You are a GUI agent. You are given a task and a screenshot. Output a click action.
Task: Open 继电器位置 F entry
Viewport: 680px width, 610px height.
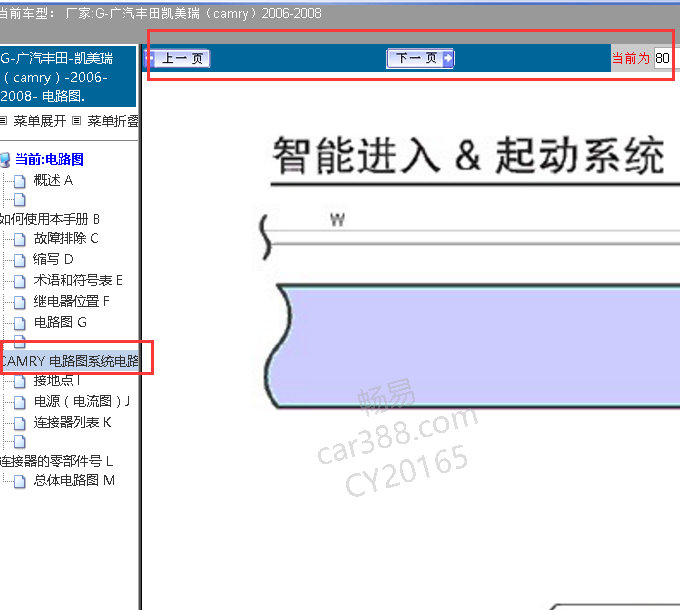pos(72,301)
